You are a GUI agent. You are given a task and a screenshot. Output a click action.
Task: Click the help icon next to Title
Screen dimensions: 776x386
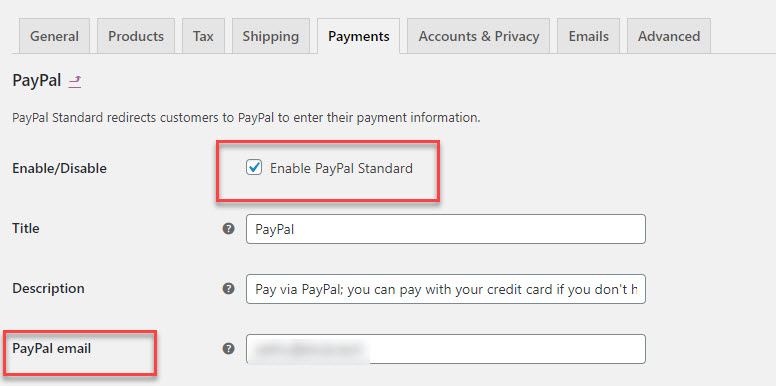pyautogui.click(x=228, y=229)
